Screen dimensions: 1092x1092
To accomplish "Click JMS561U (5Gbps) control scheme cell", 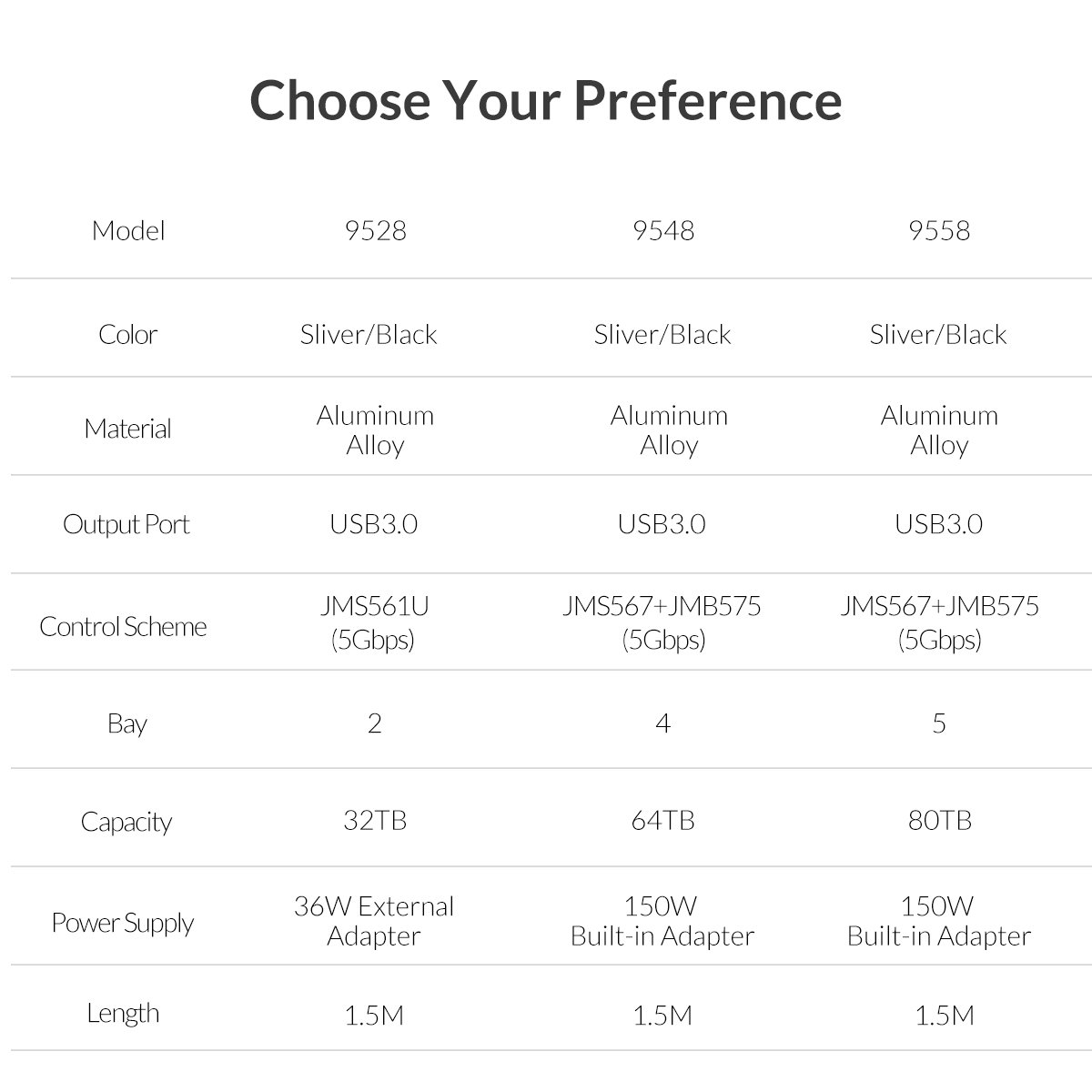I will [373, 622].
